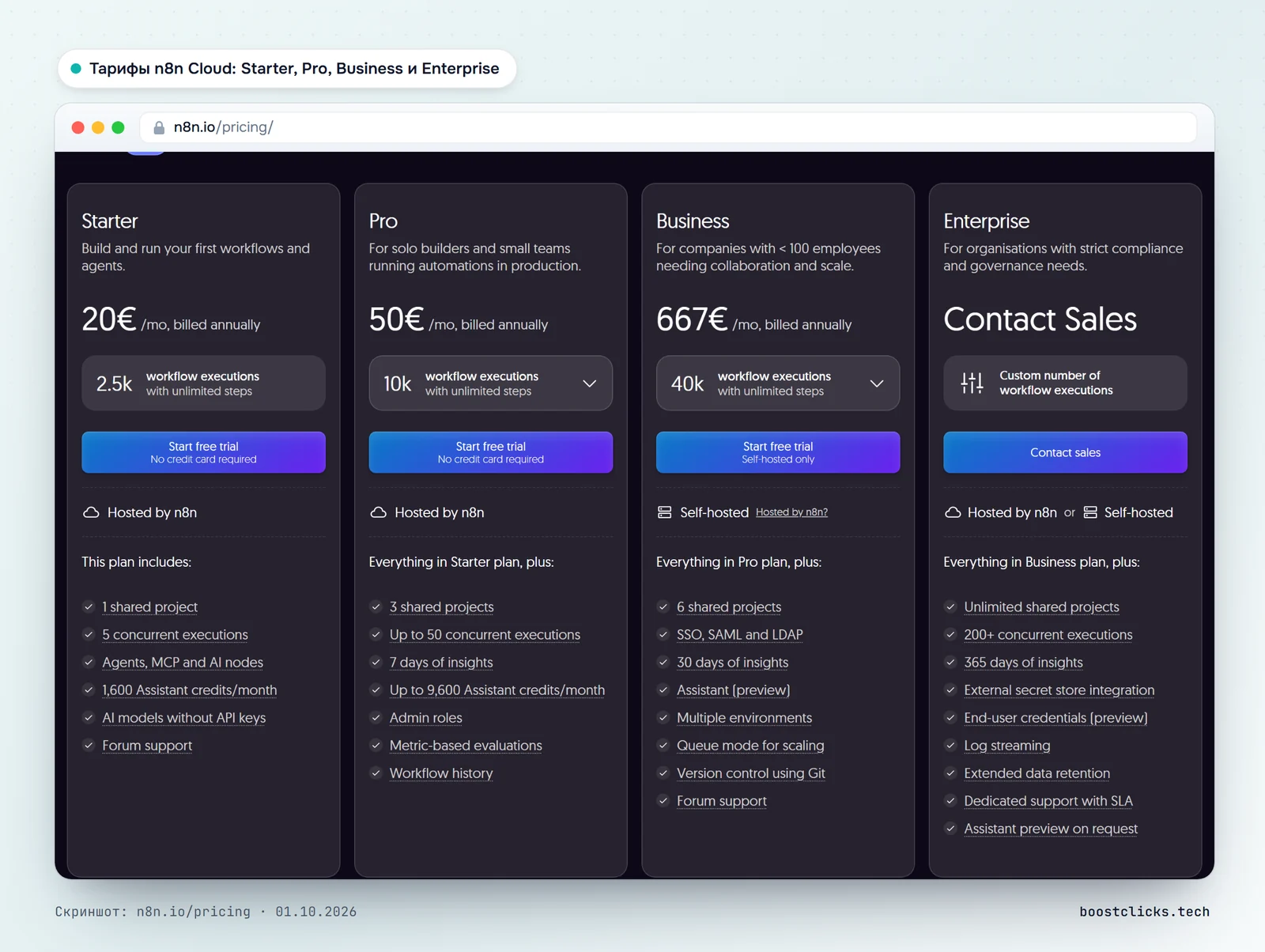Click the n8n.io/pricing address bar
Viewport: 1265px width, 952px height.
pos(668,127)
